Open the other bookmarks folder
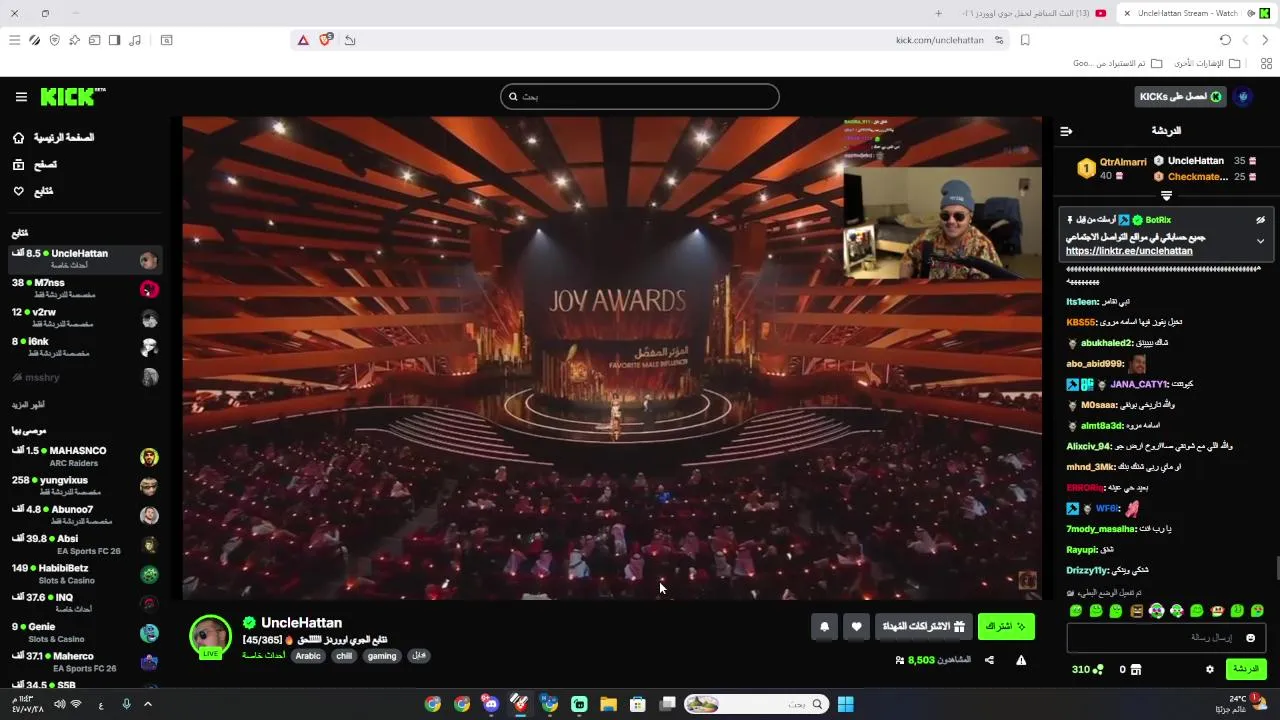1280x720 pixels. click(x=1208, y=63)
